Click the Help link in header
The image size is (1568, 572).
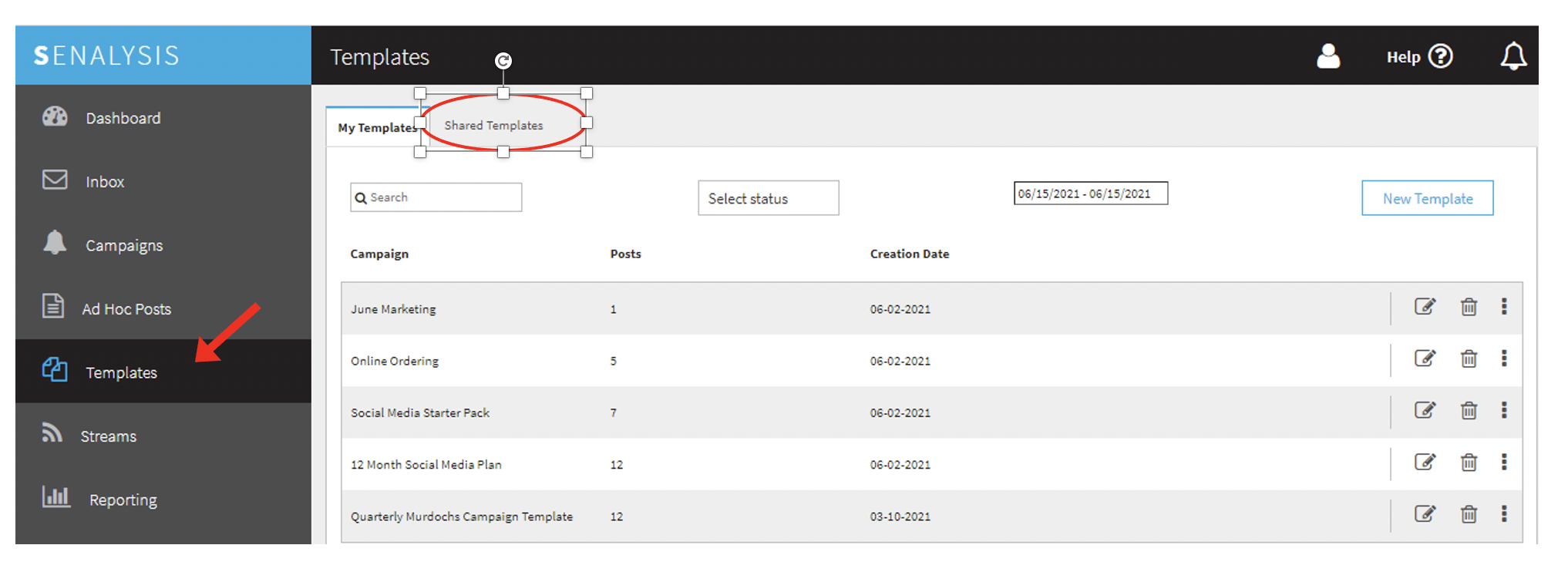point(1403,57)
